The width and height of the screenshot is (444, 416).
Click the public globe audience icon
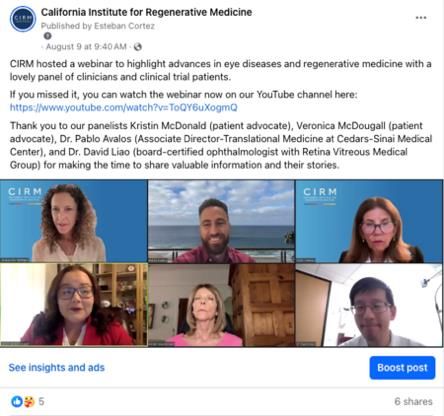138,47
